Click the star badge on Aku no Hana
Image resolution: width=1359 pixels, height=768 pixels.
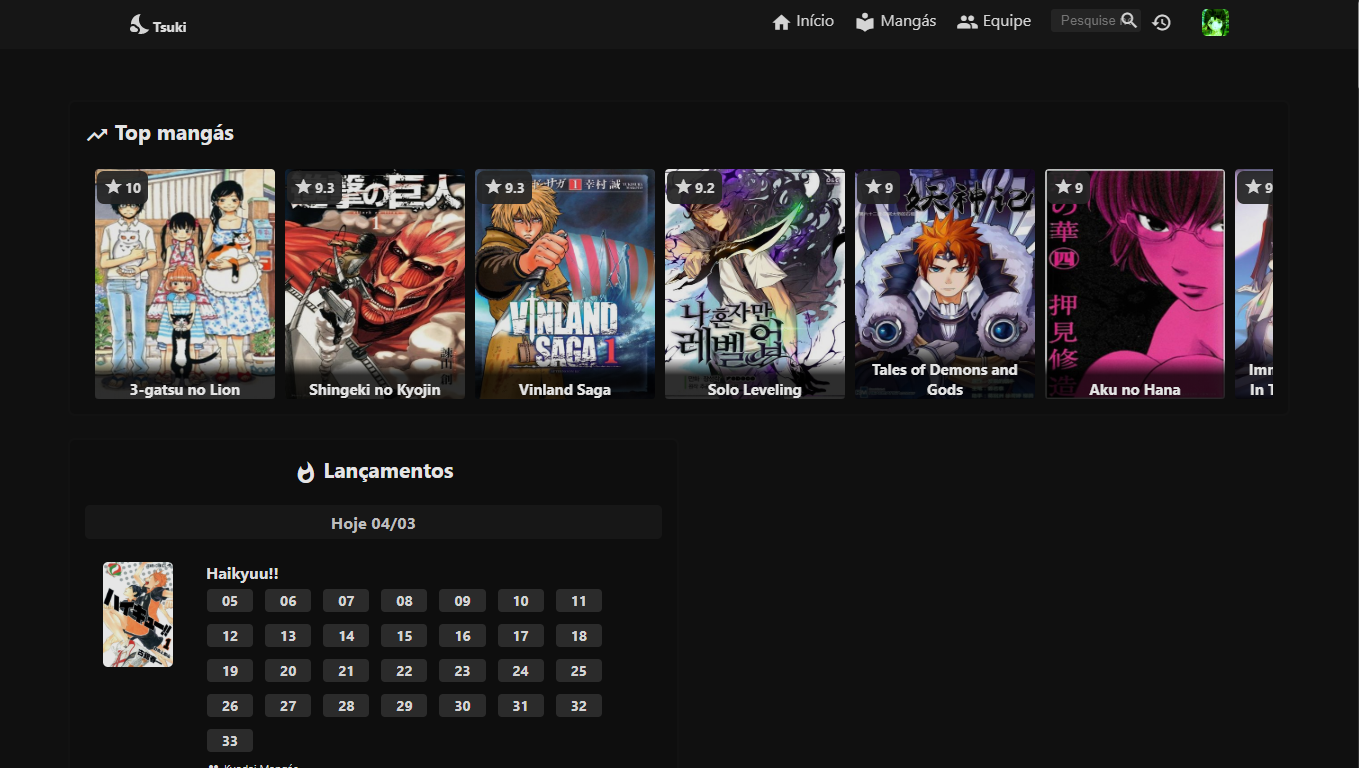(1068, 187)
